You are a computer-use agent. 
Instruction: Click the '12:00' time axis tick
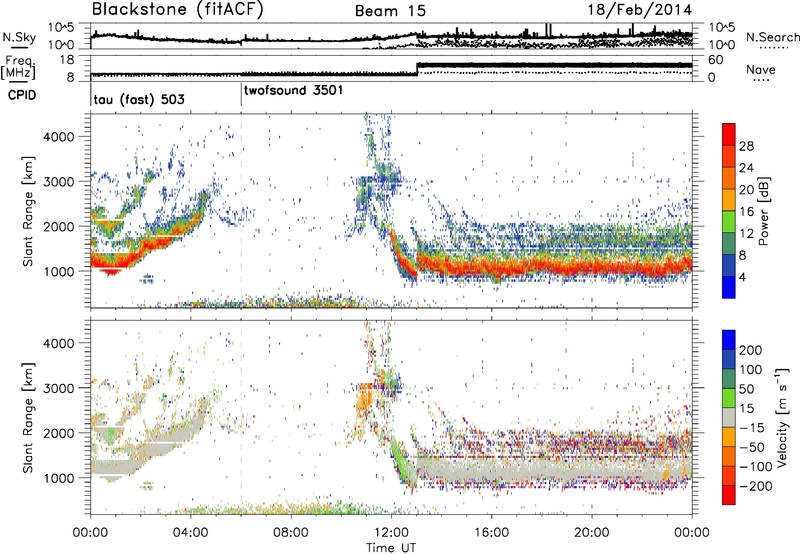(391, 533)
